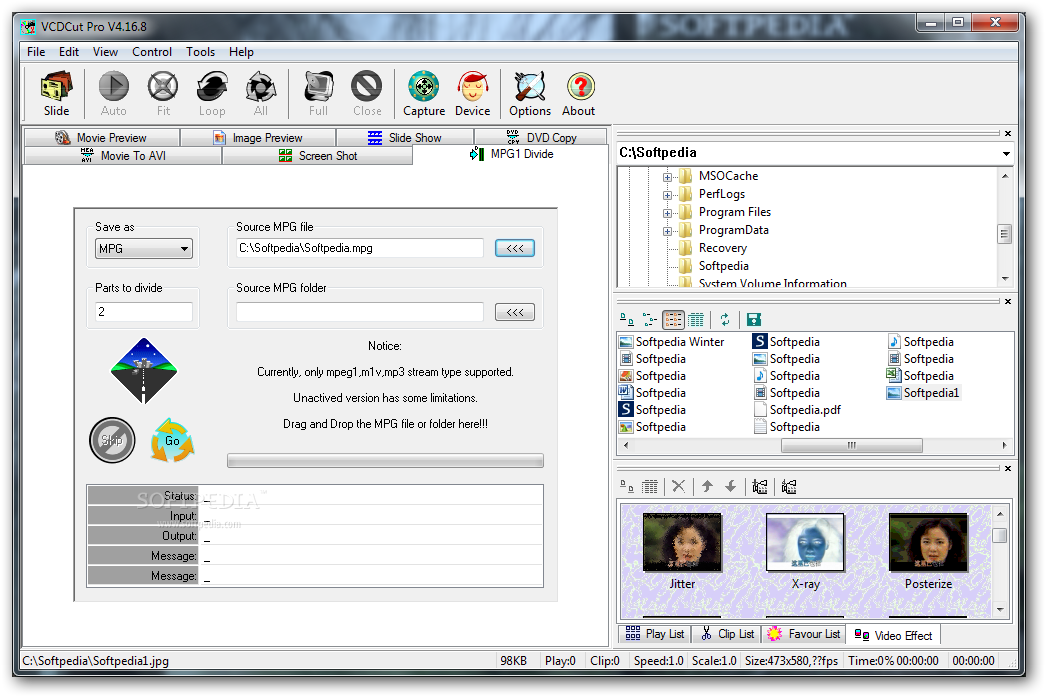
Task: Click the Stop round button
Action: click(112, 440)
